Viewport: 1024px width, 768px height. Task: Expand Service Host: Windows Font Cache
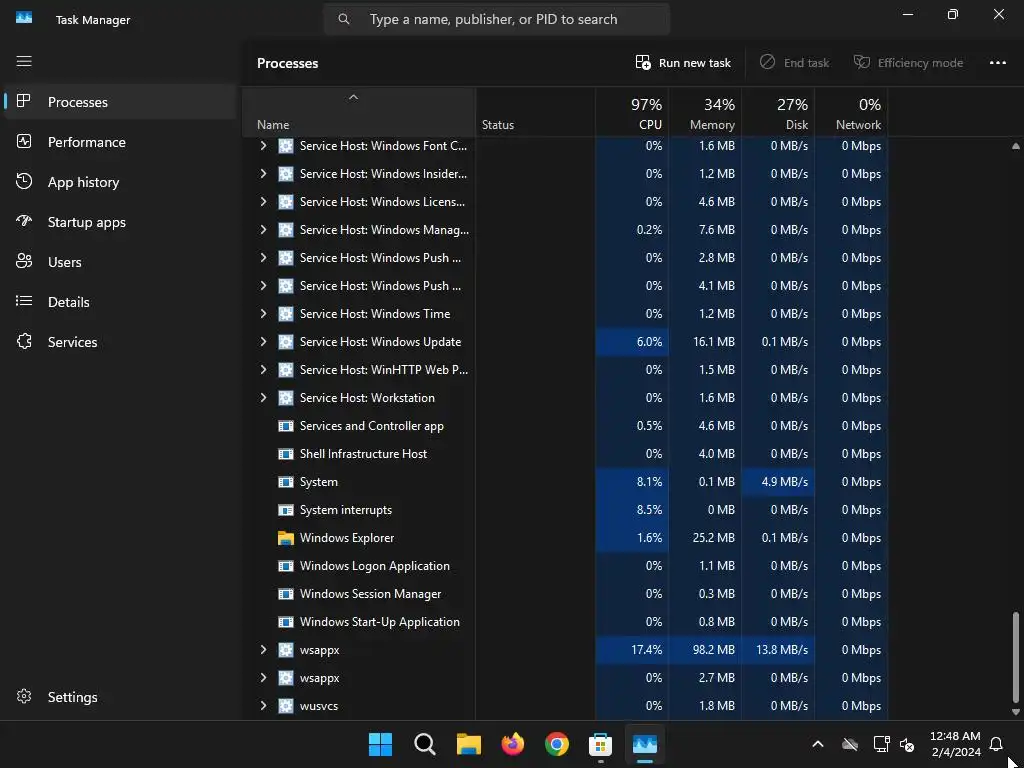[263, 146]
